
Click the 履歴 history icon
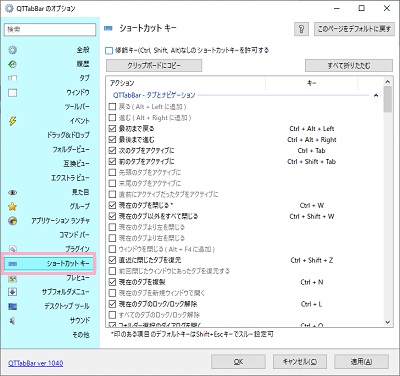tap(12, 64)
